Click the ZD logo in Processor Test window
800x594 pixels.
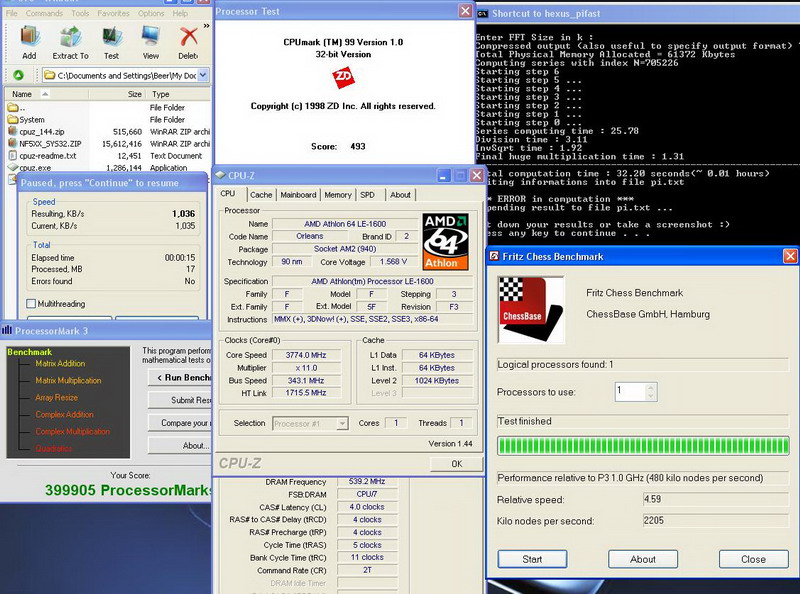[x=343, y=78]
